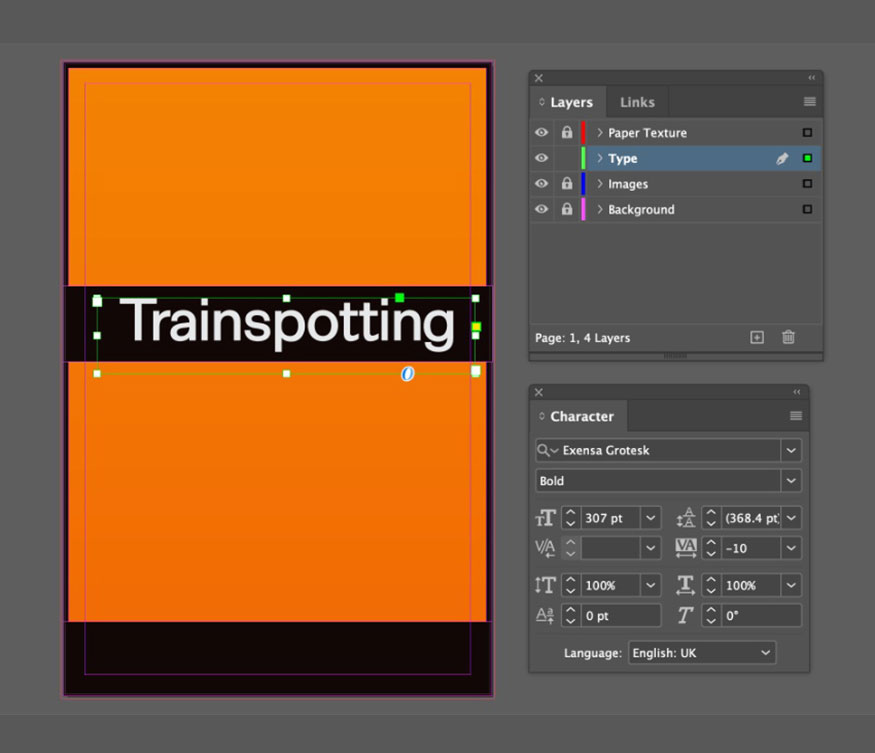
Task: Expand the Type layer contents
Action: click(600, 158)
